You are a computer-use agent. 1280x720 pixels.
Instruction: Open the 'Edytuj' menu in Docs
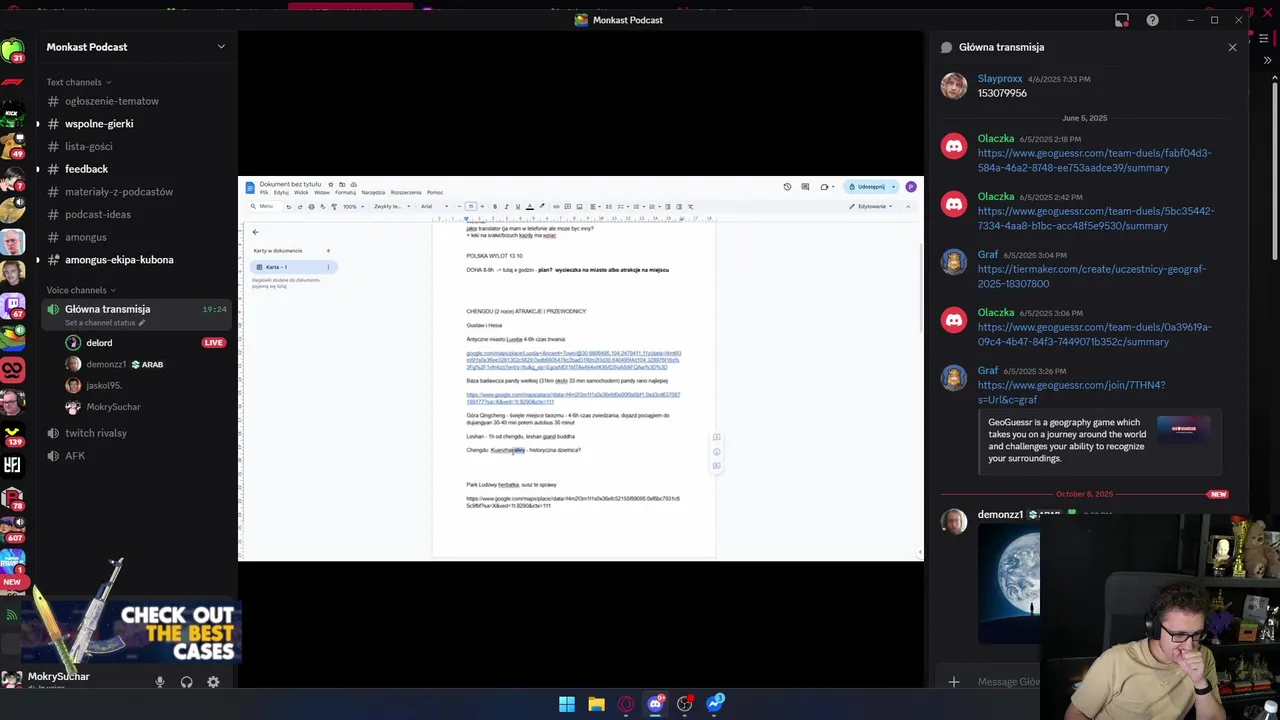(281, 192)
